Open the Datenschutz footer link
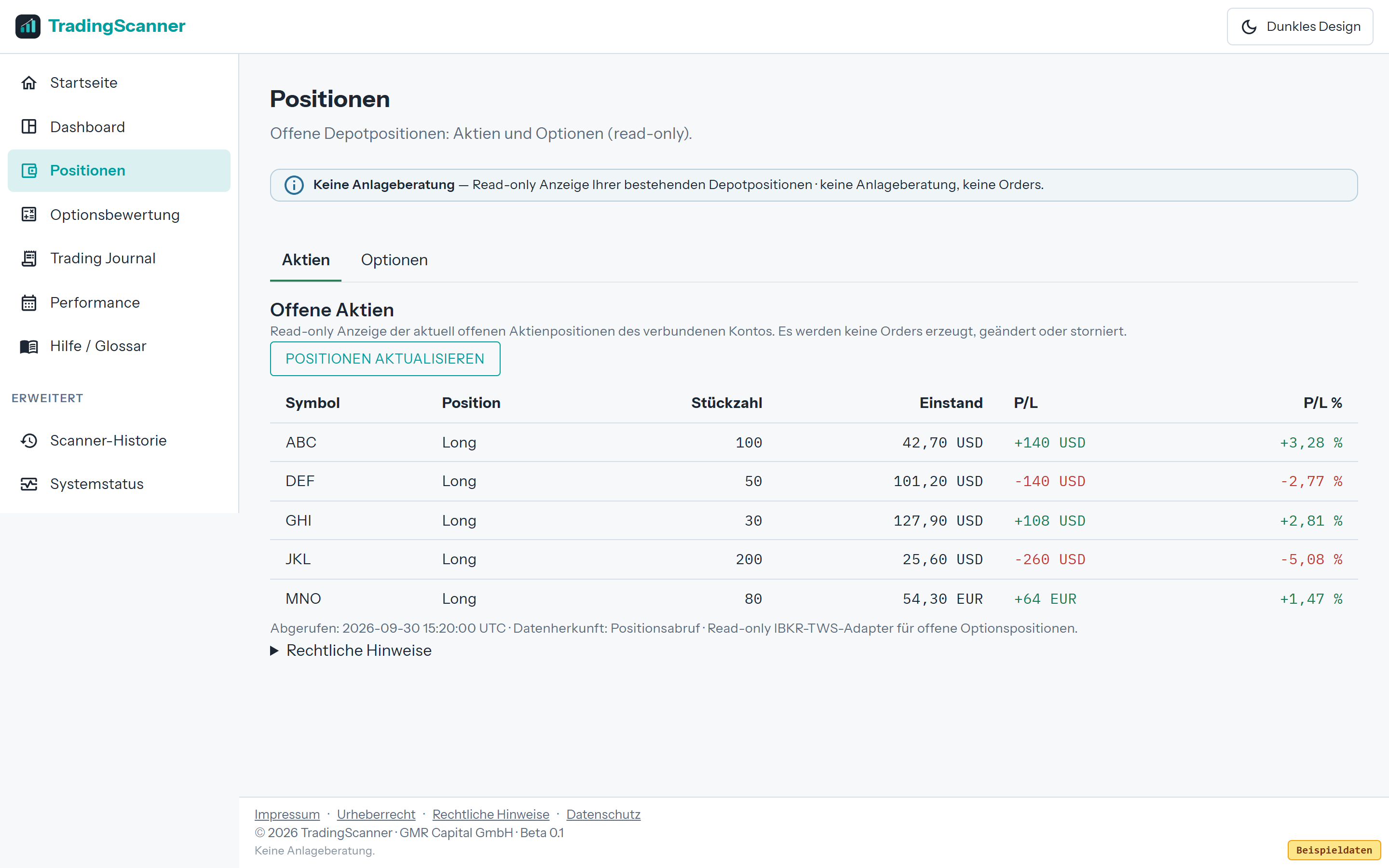1389x868 pixels. click(x=603, y=814)
